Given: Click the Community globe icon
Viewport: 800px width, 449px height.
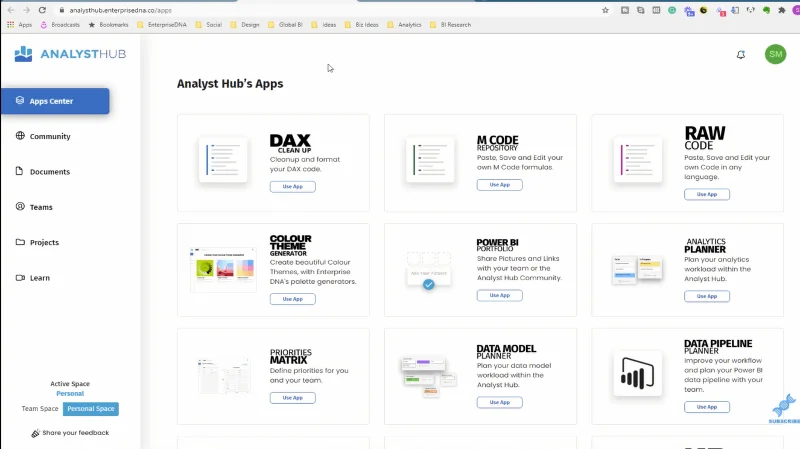Looking at the screenshot, I should tap(20, 136).
